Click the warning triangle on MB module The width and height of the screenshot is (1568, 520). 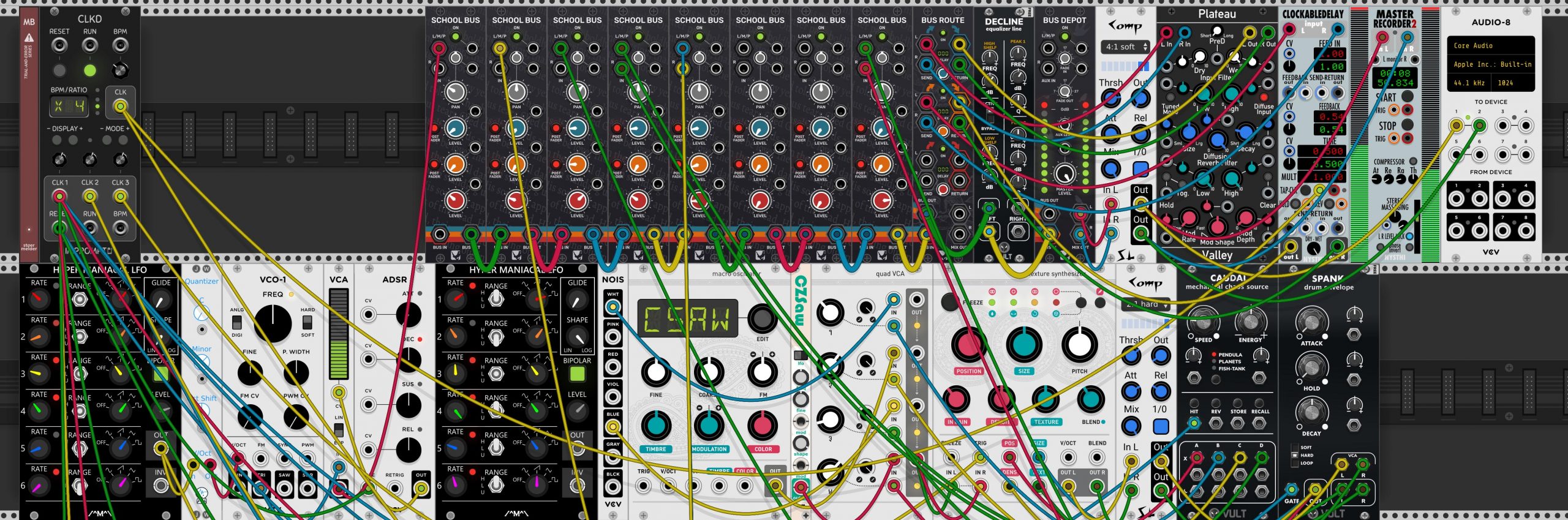click(29, 37)
